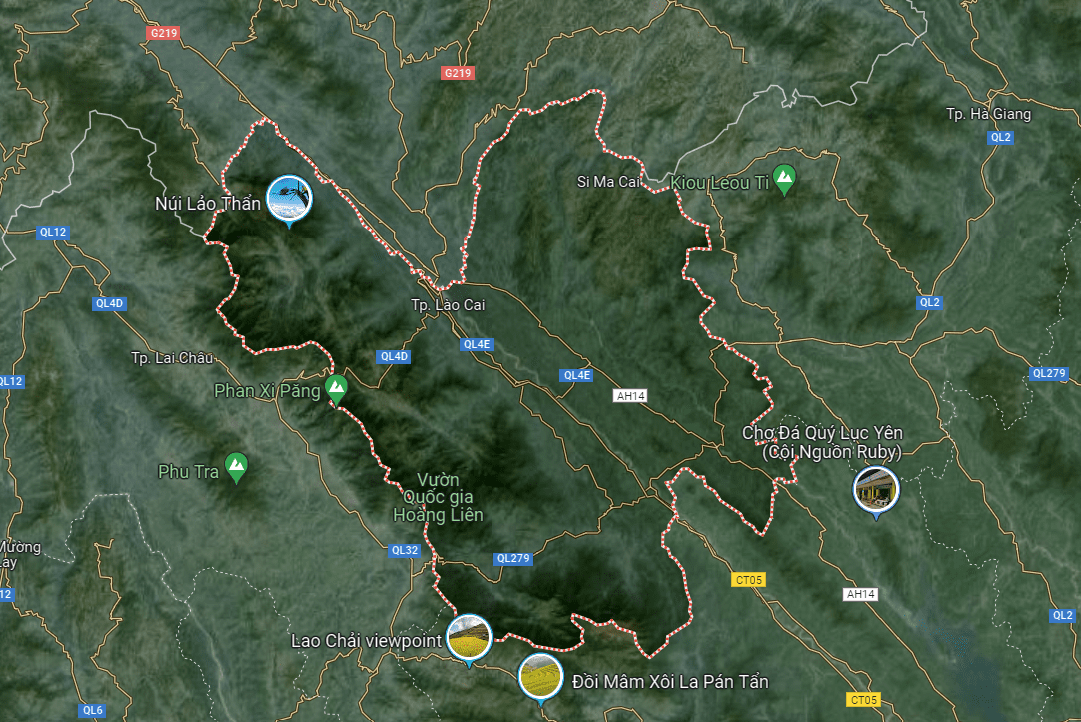1081x722 pixels.
Task: Open the Kiou Leou Ti mountain pin
Action: pyautogui.click(x=784, y=180)
